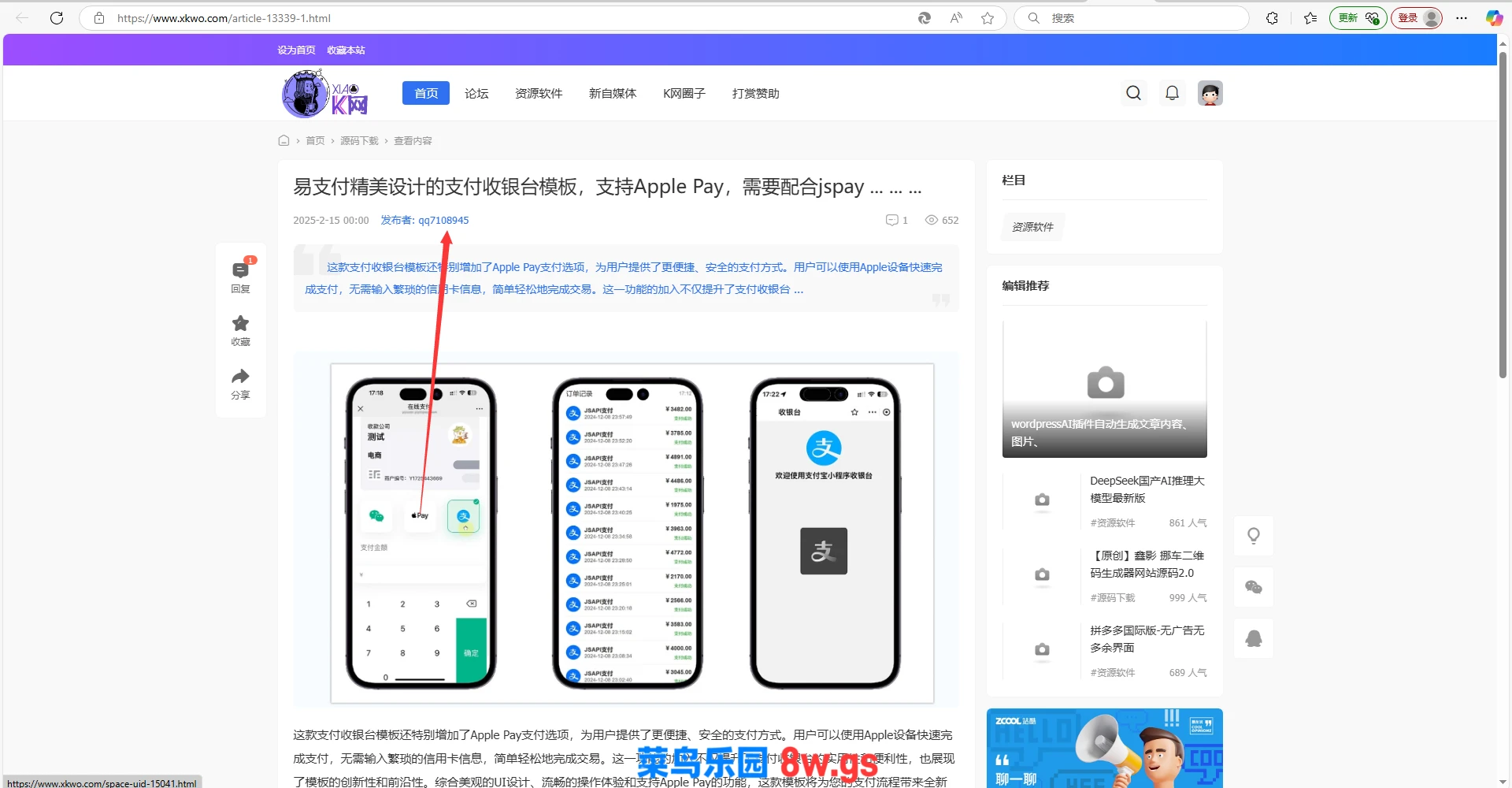
Task: Reload the page with the refresh icon
Action: 57,17
